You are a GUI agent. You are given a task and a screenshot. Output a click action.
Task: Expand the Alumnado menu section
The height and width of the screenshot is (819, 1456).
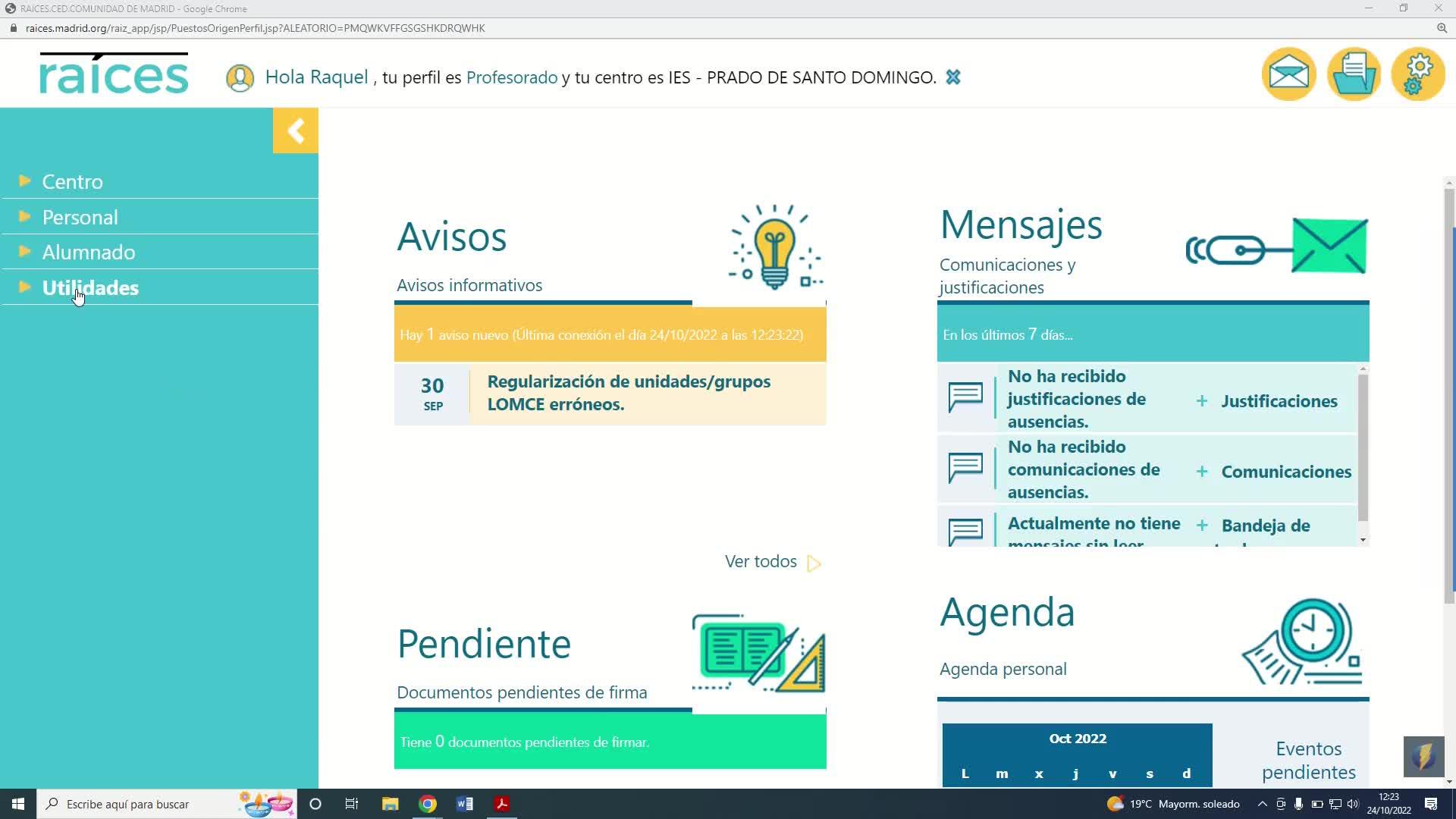(x=88, y=253)
